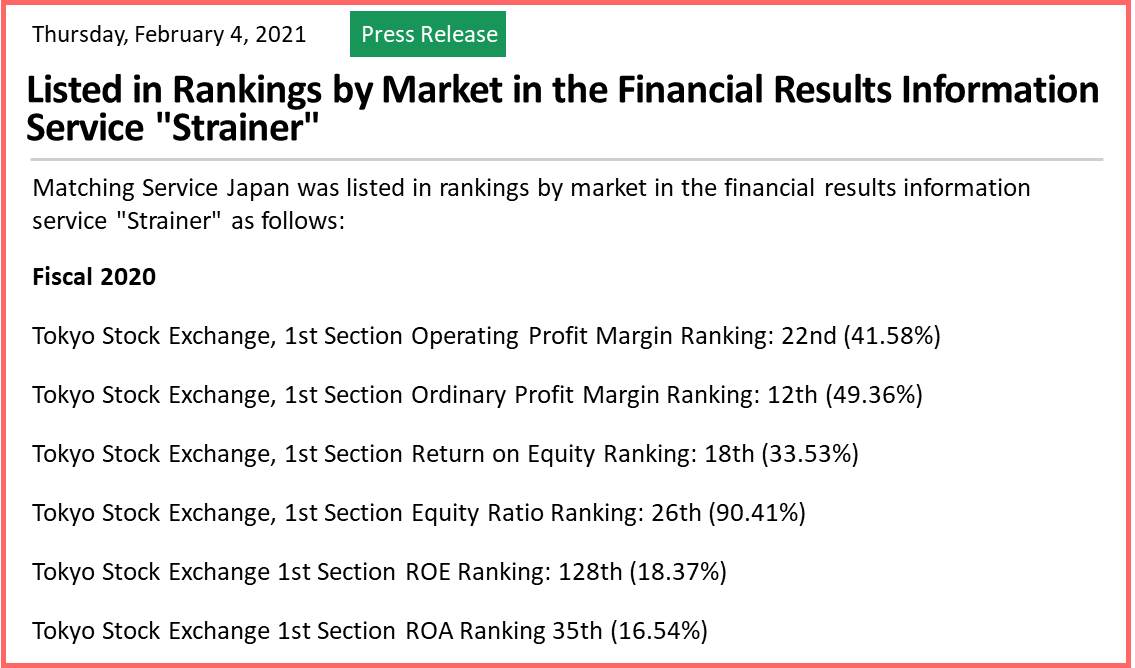
Task: Click the 49.36% value
Action: (874, 395)
